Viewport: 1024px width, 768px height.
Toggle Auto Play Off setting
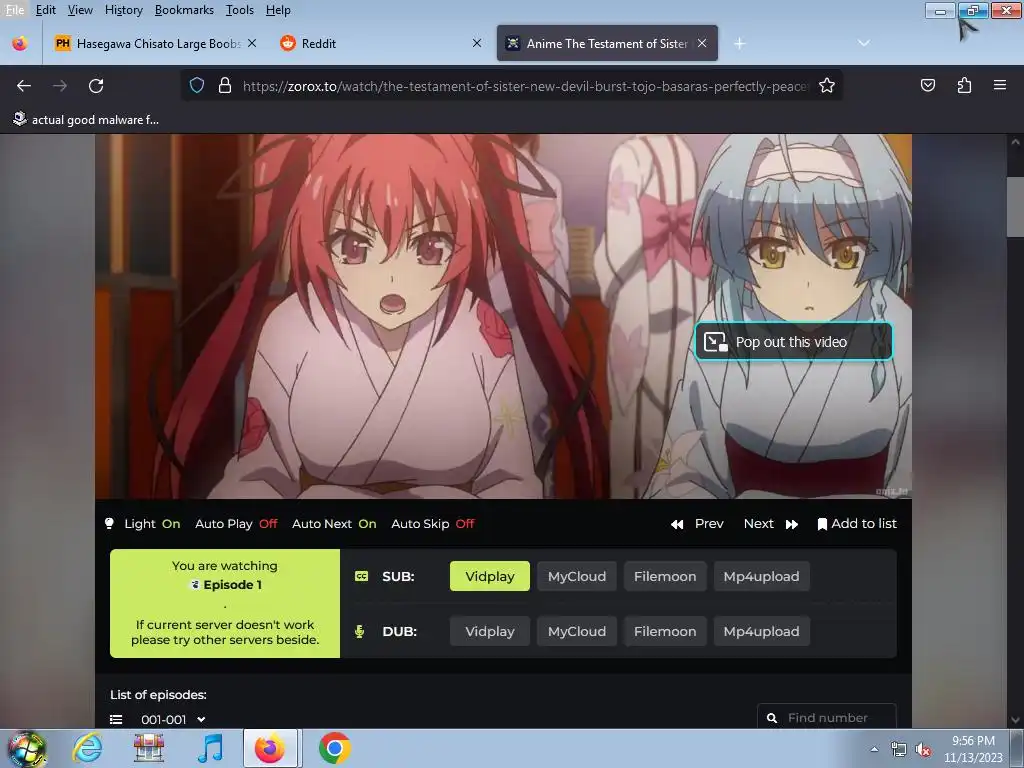236,524
